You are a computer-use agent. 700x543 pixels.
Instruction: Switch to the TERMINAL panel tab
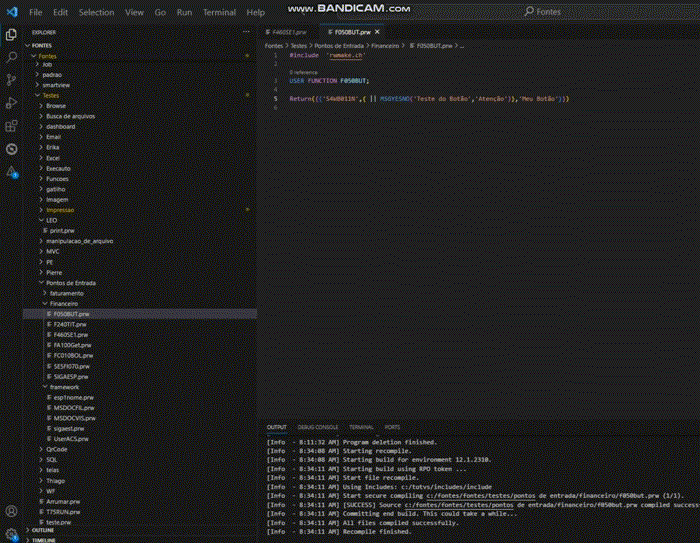click(361, 427)
